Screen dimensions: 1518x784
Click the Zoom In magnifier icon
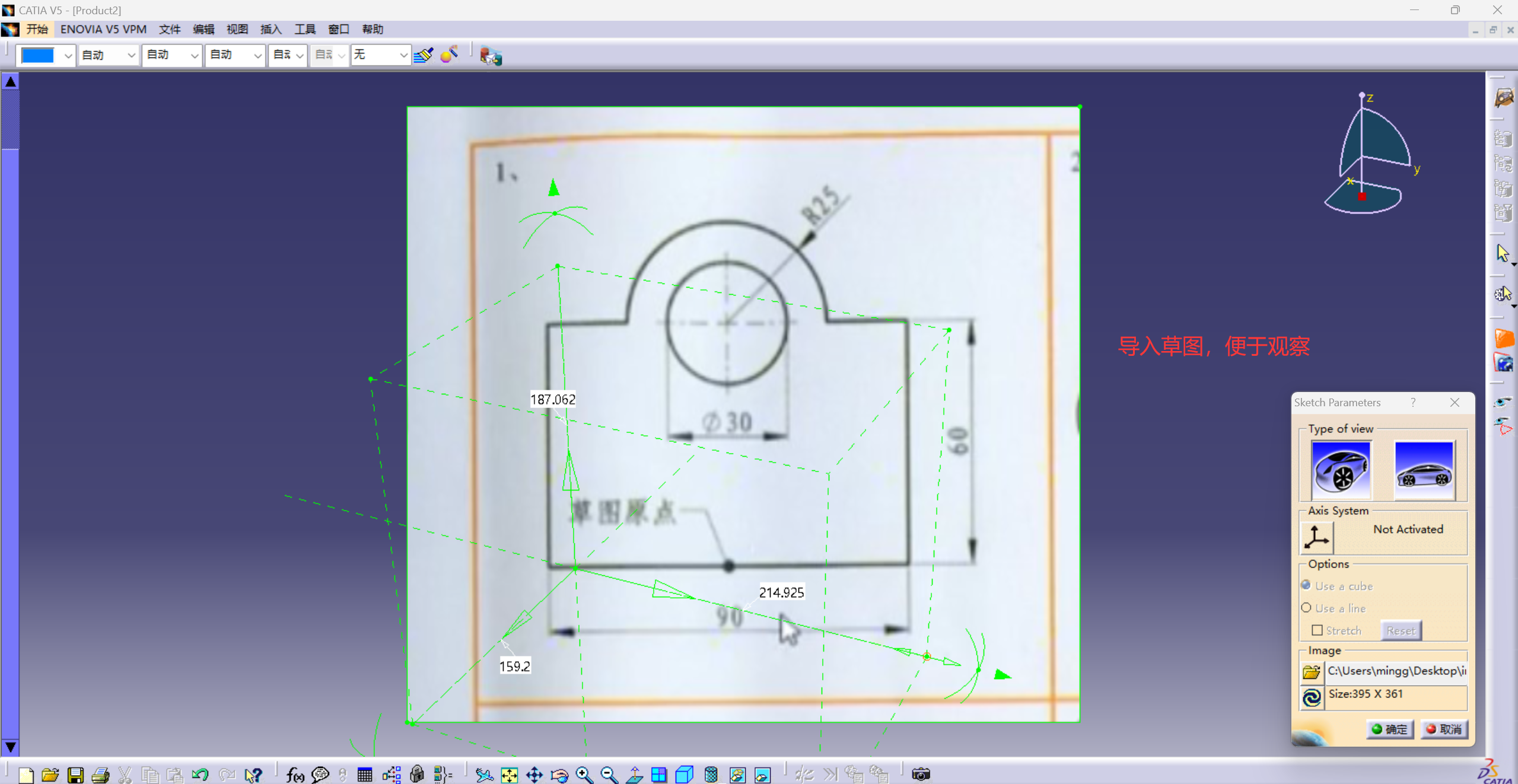pos(584,774)
